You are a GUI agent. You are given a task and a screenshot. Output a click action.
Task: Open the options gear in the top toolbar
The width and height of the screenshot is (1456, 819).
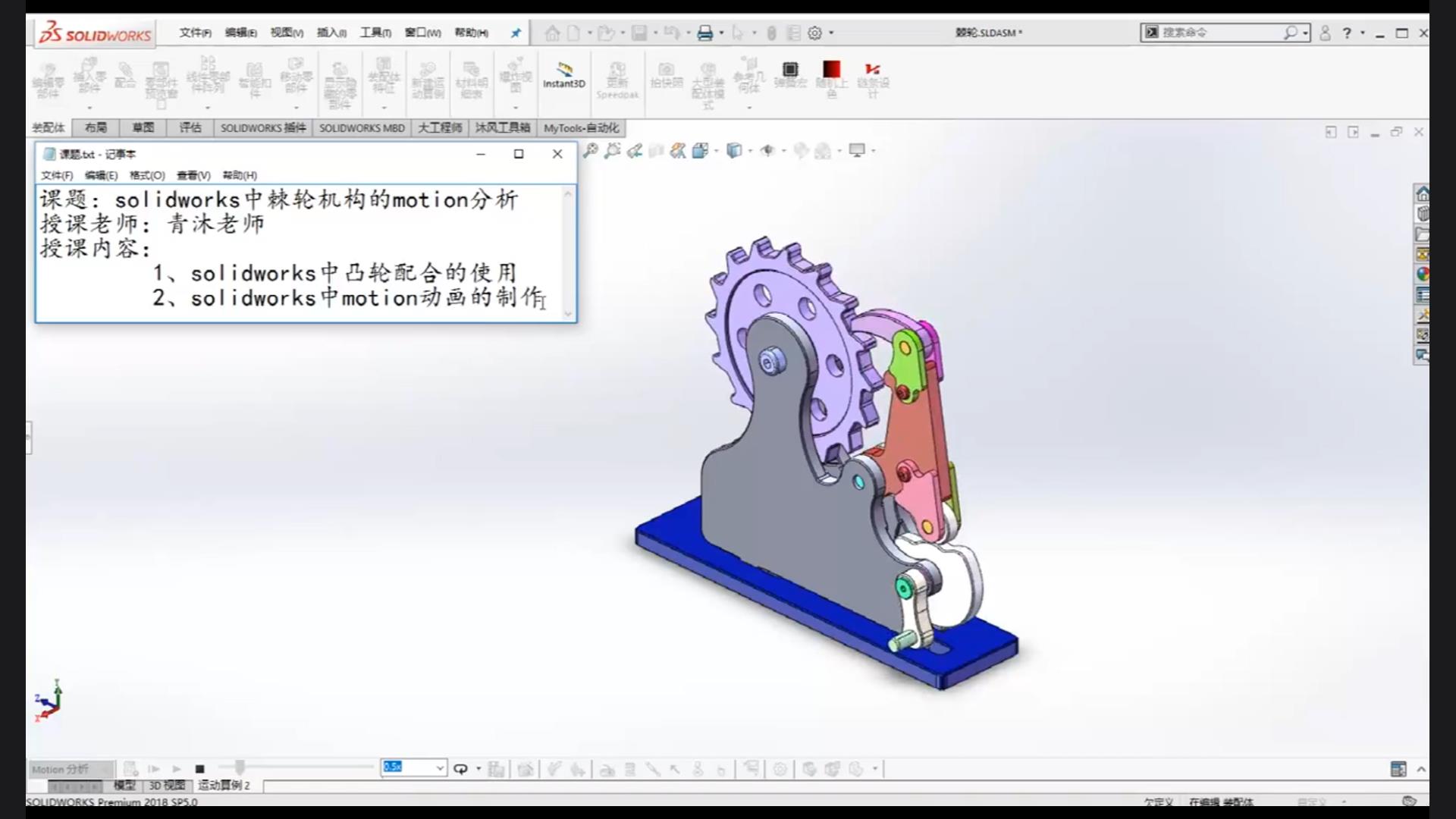coord(815,33)
